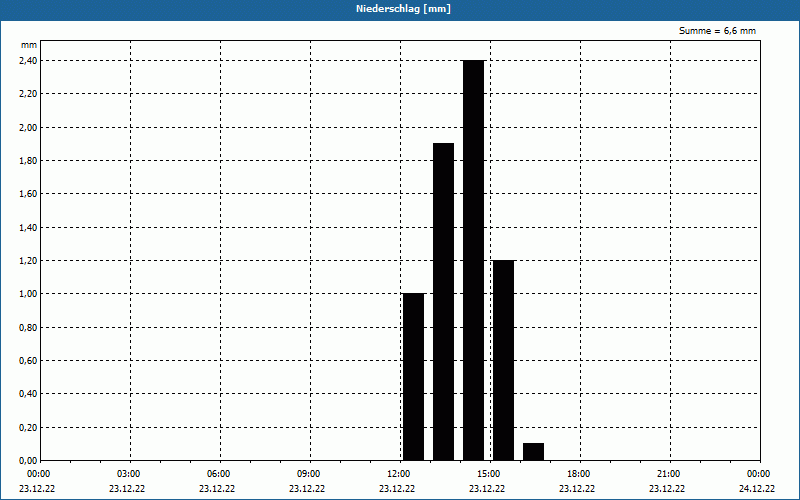Click the 0,40 y-axis label
Screen dimensions: 800x500
click(x=28, y=394)
